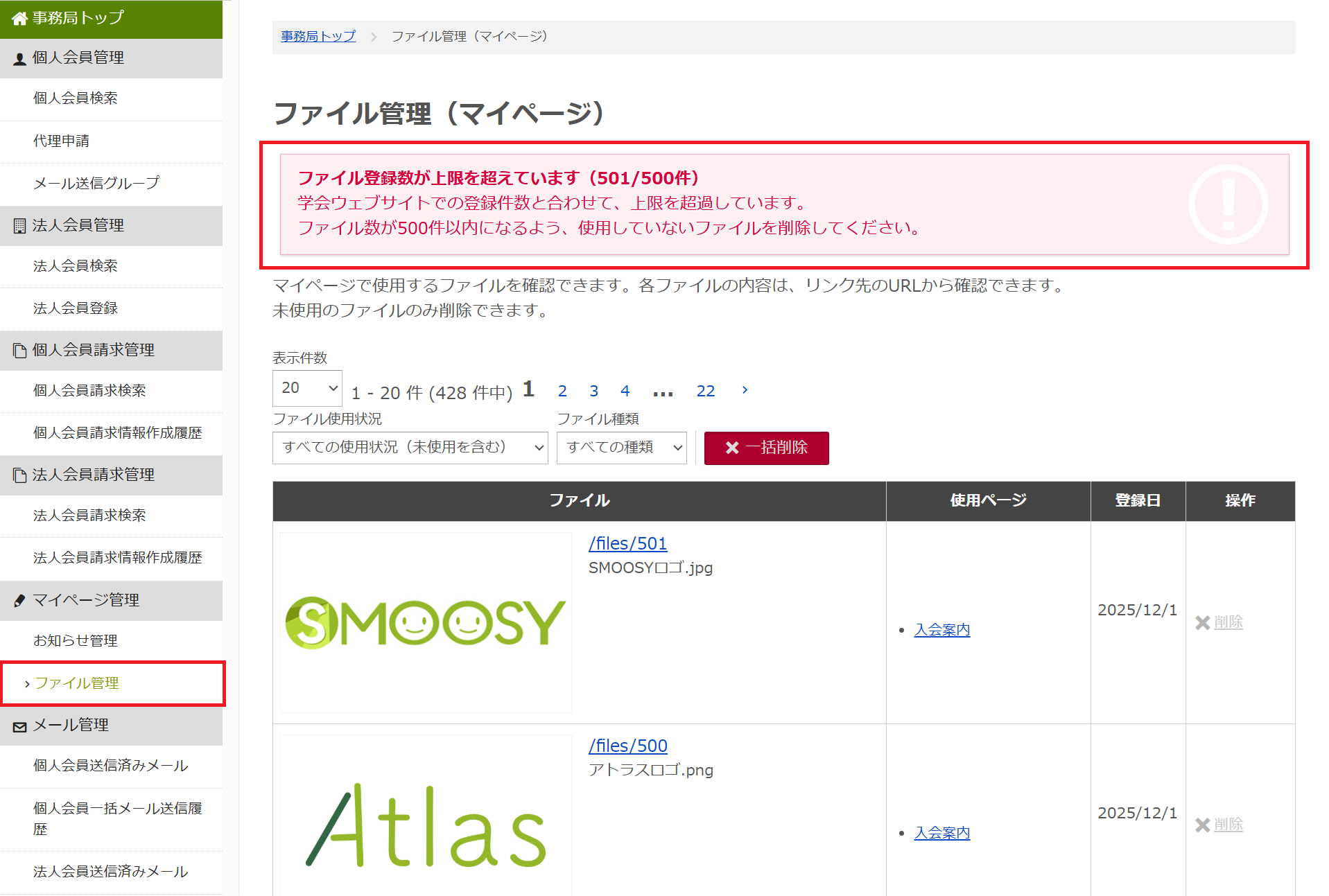
Task: Click the result count text 1 - 20 件 (428 件中)
Action: 432,394
